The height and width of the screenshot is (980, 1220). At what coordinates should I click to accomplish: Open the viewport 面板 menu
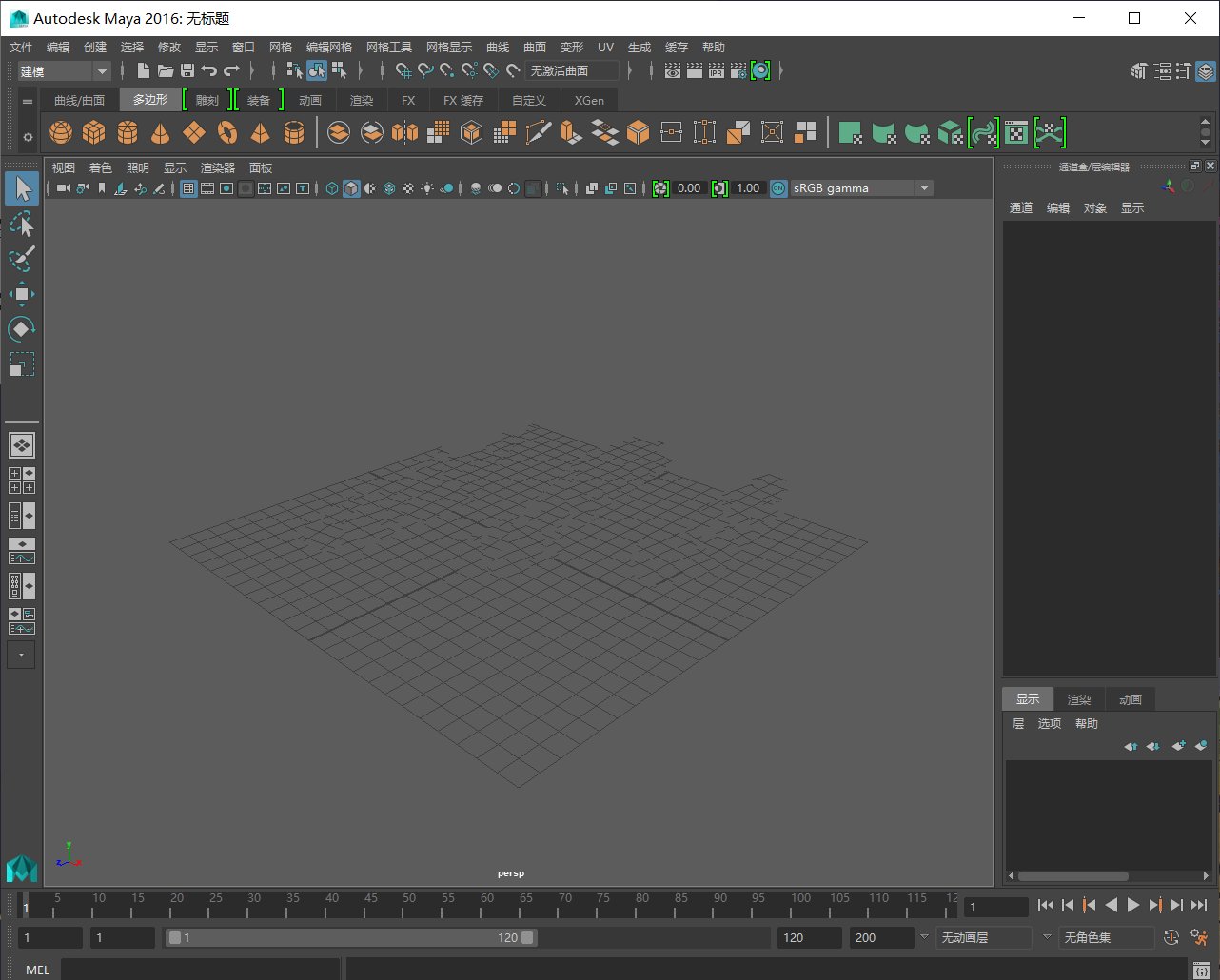pos(261,167)
